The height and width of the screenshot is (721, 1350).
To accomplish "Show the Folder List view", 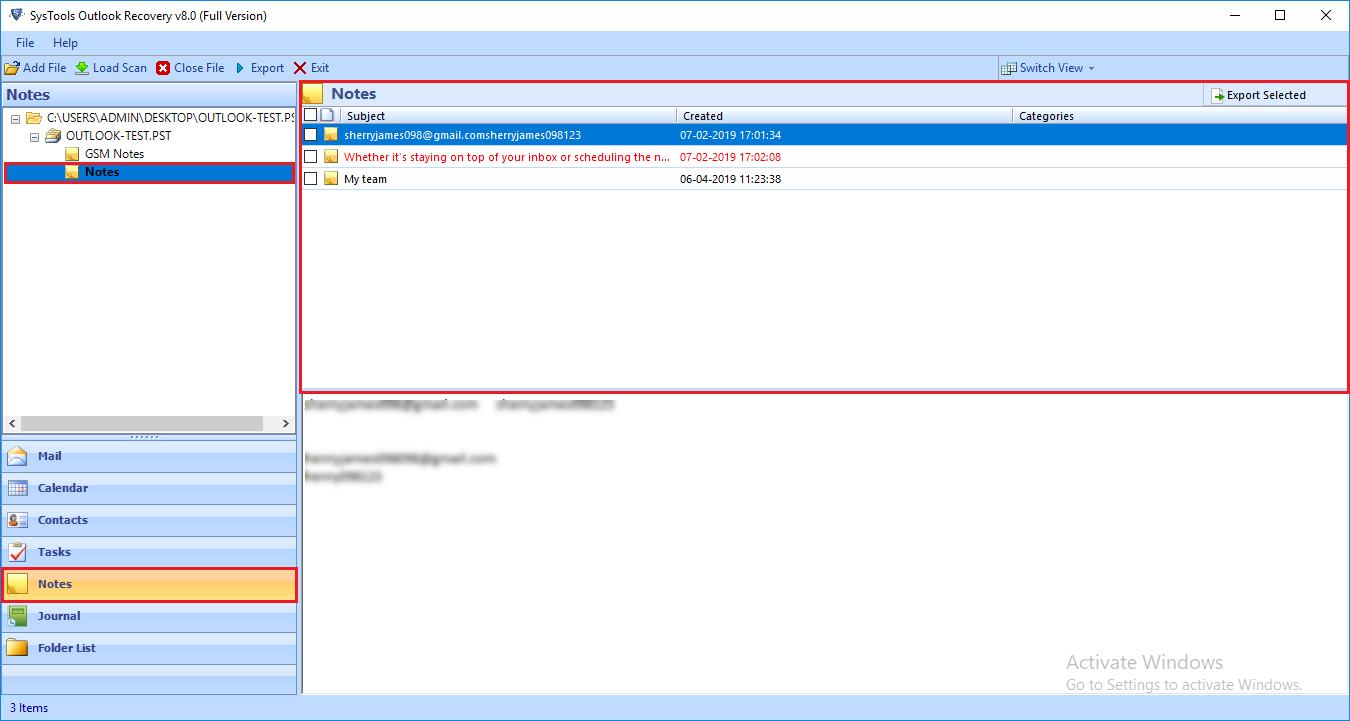I will pyautogui.click(x=149, y=649).
